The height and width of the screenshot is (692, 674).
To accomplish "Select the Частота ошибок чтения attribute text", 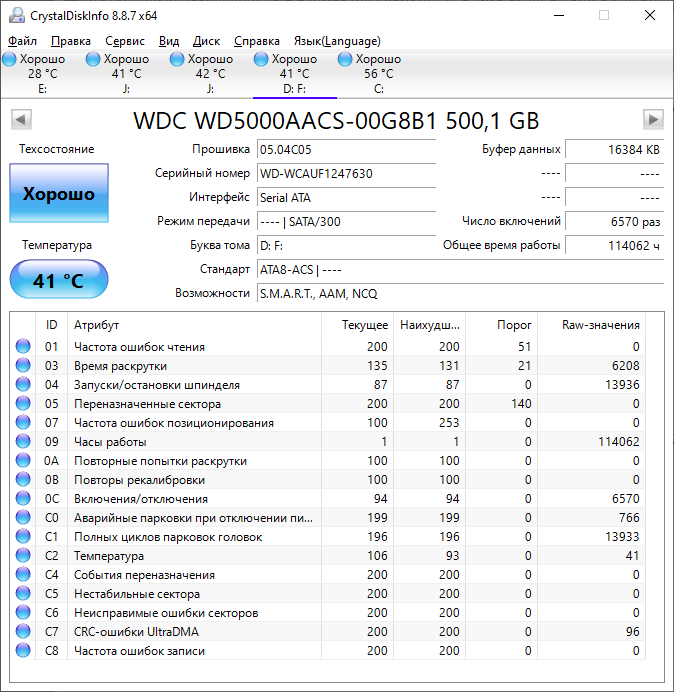I will (139, 347).
